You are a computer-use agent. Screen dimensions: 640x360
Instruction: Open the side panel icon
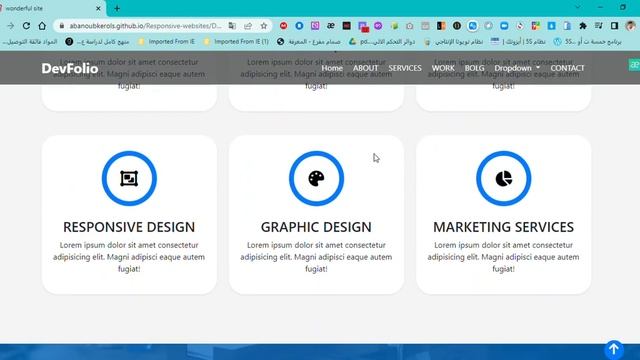pyautogui.click(x=614, y=26)
